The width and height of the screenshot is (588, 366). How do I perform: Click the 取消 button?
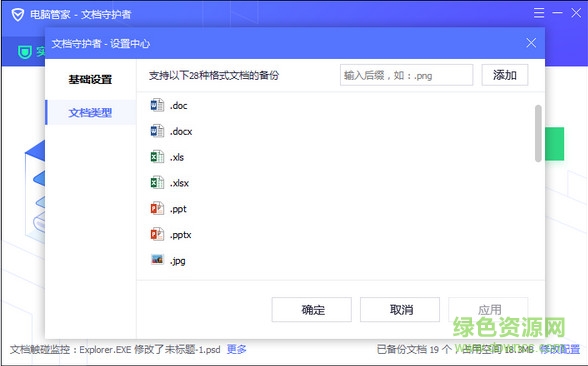pos(400,310)
